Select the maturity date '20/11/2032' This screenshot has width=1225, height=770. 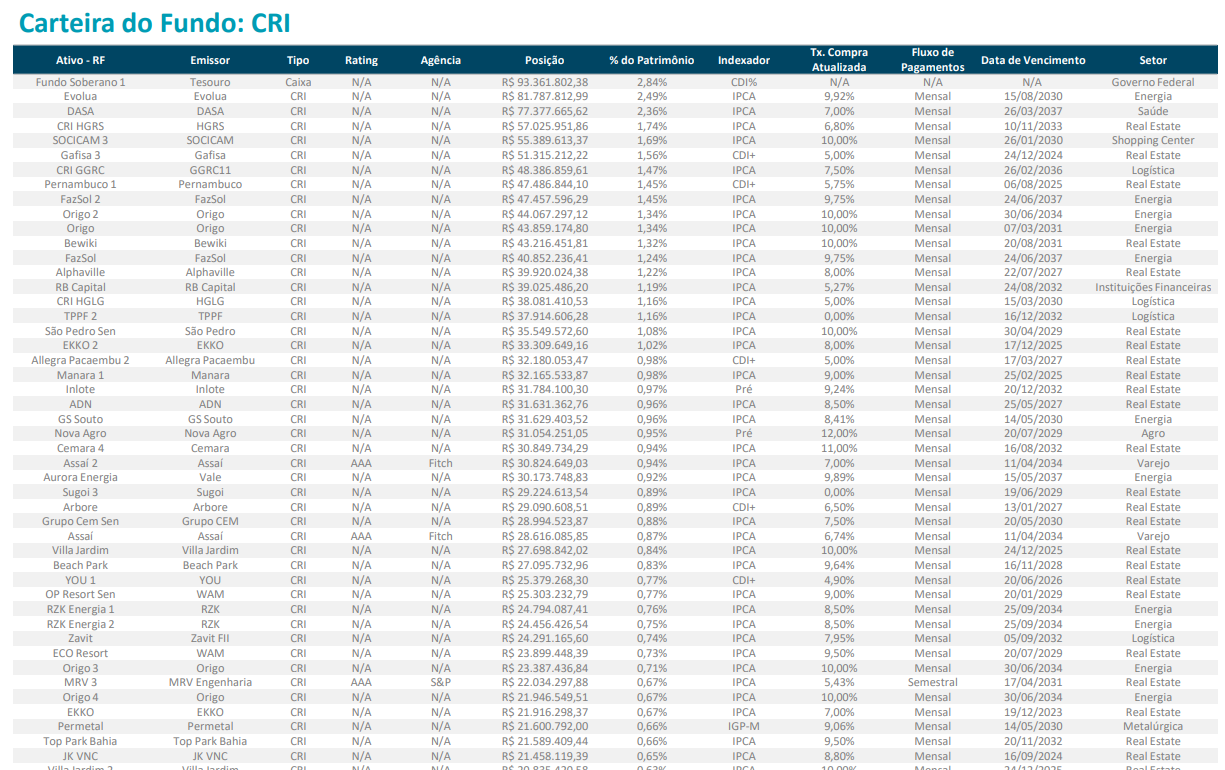coord(1032,741)
